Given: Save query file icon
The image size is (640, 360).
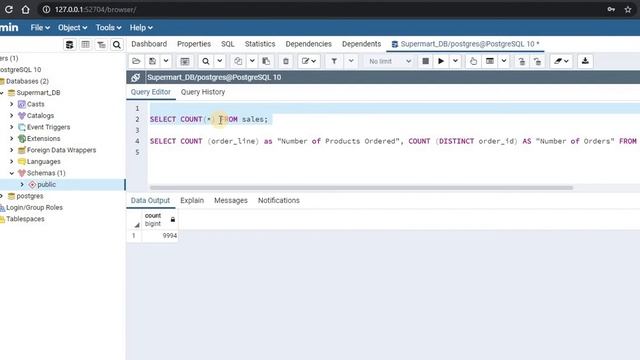Looking at the screenshot, I should click(152, 61).
